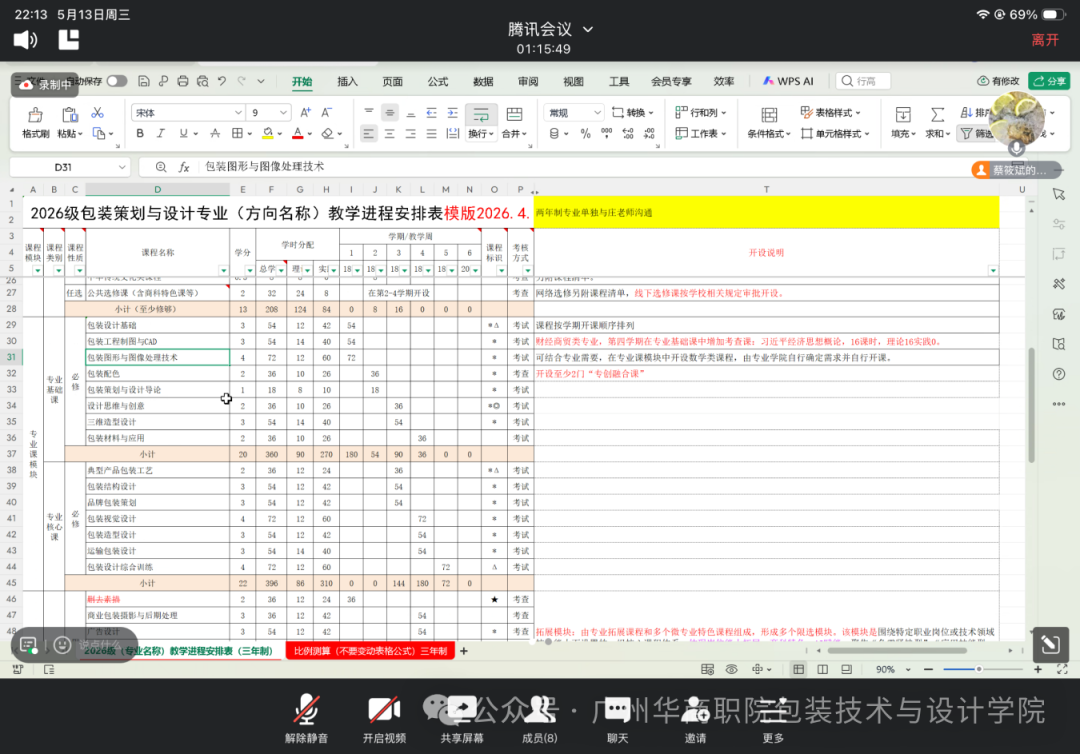1080x754 pixels.
Task: Switch to the Review (审阅) ribbon tab
Action: coord(528,81)
